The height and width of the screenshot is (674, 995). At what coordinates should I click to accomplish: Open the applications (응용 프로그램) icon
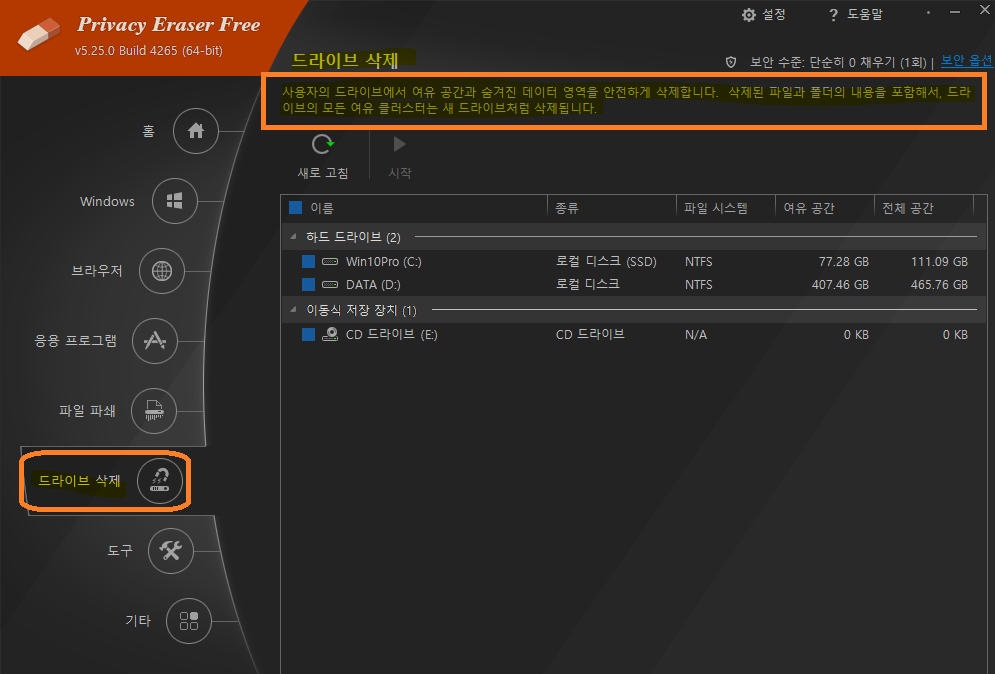coord(154,341)
